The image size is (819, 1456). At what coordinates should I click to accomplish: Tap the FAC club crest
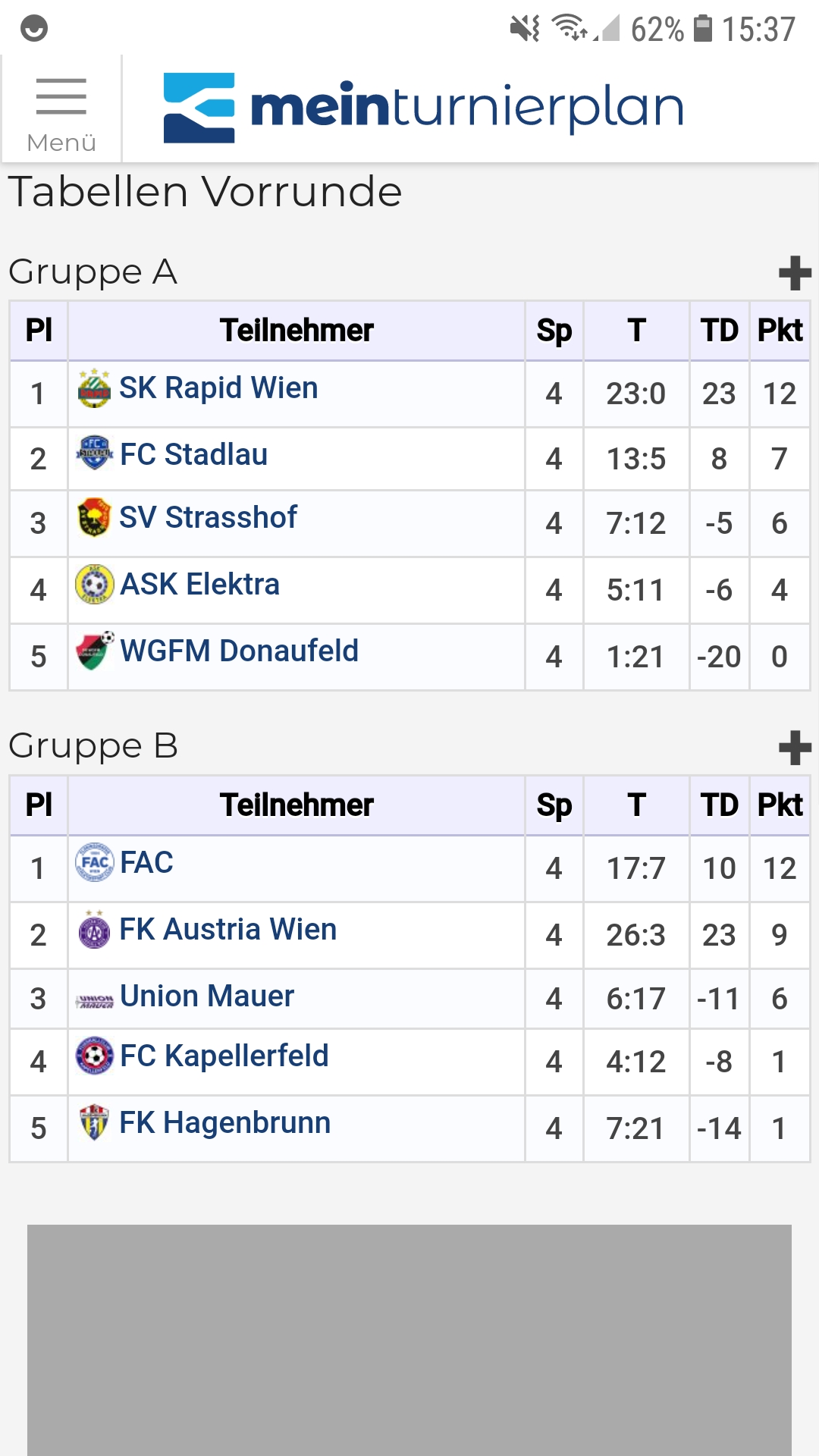(94, 862)
